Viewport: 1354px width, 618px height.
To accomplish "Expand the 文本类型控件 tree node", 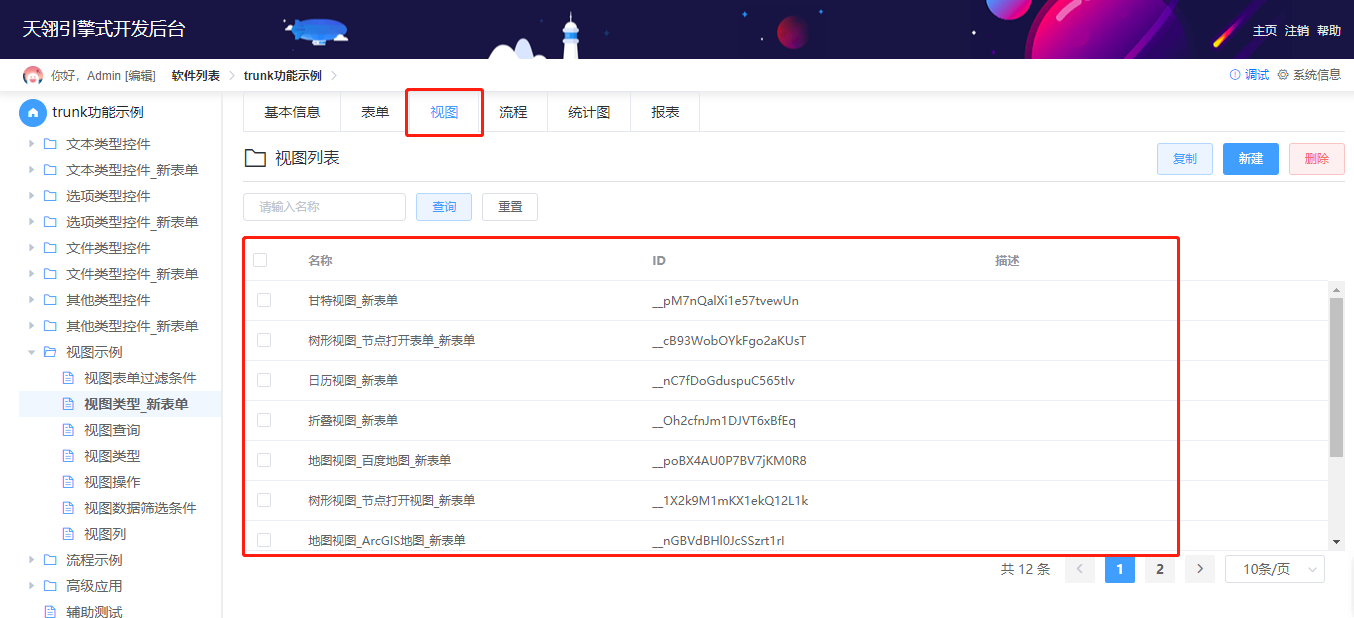I will 32,144.
